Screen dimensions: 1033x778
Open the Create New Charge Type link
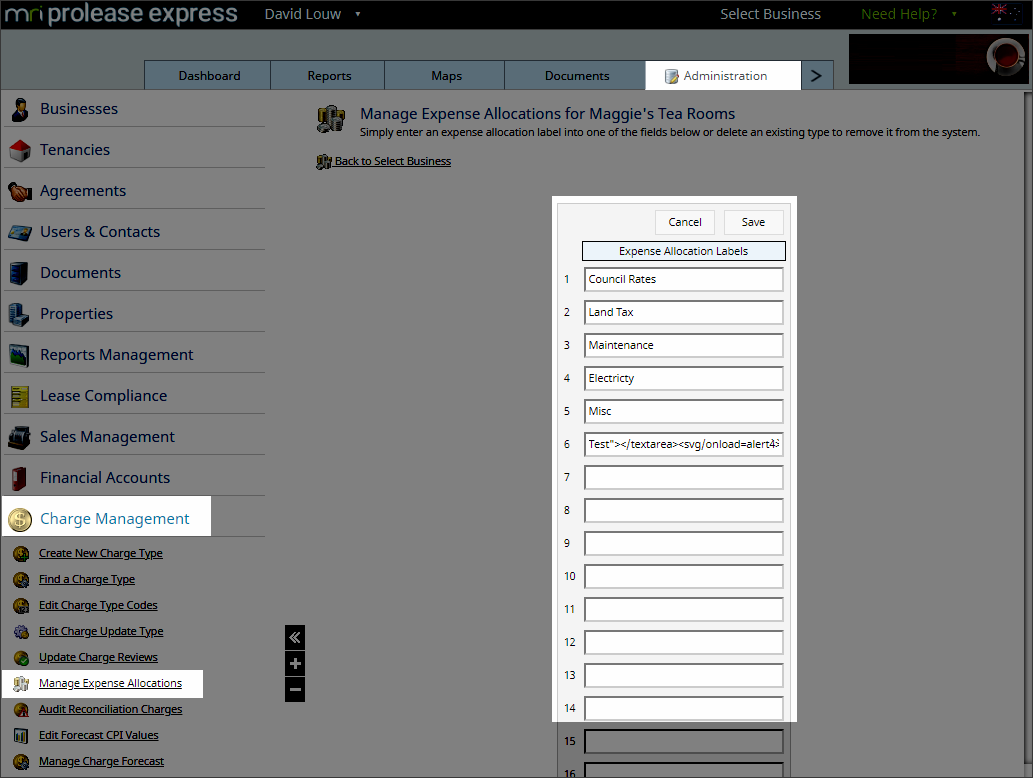pos(101,554)
